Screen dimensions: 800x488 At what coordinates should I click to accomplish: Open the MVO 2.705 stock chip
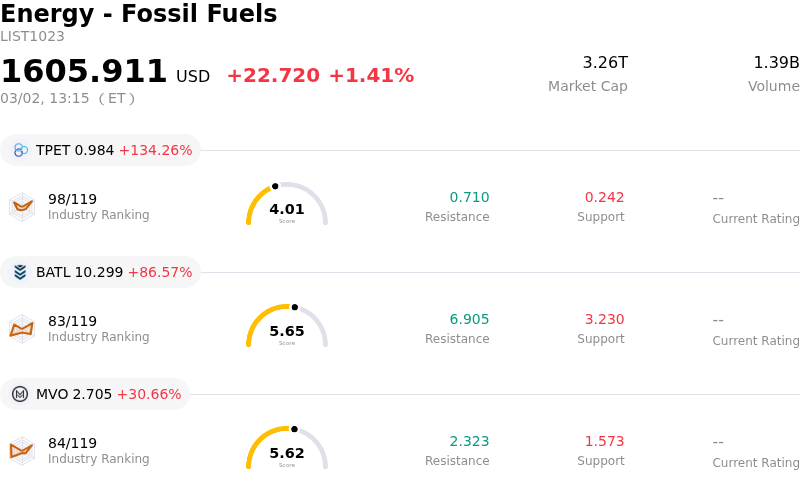[95, 394]
